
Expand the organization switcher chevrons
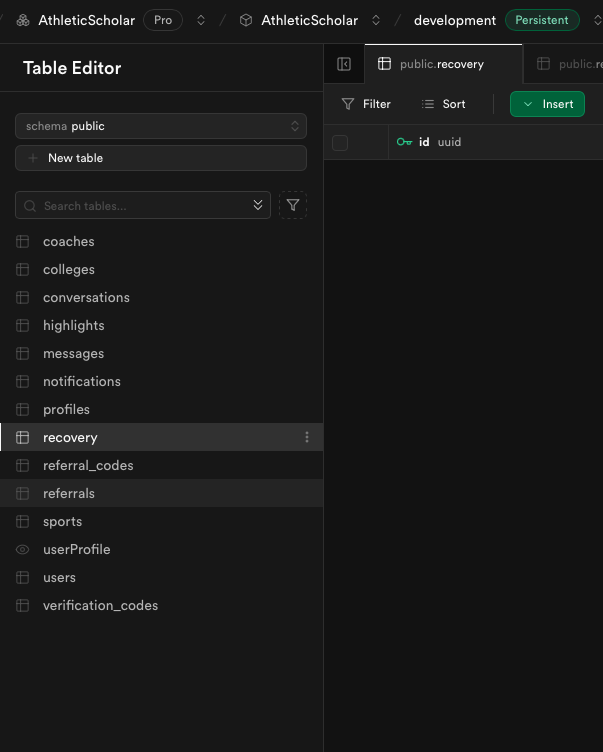pyautogui.click(x=201, y=20)
